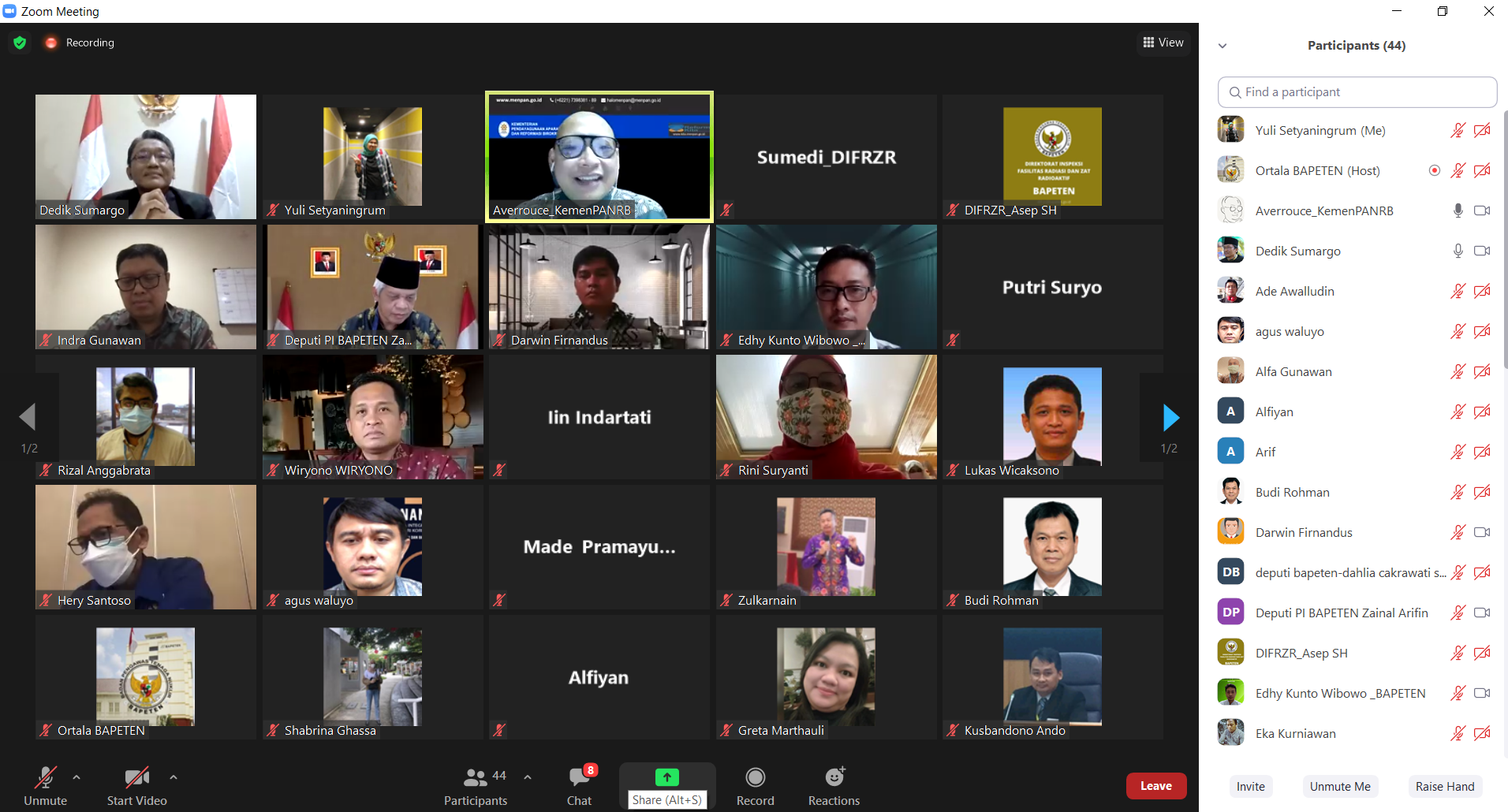Image resolution: width=1508 pixels, height=812 pixels.
Task: Click the Zoom Meeting app icon in title bar
Action: [9, 11]
